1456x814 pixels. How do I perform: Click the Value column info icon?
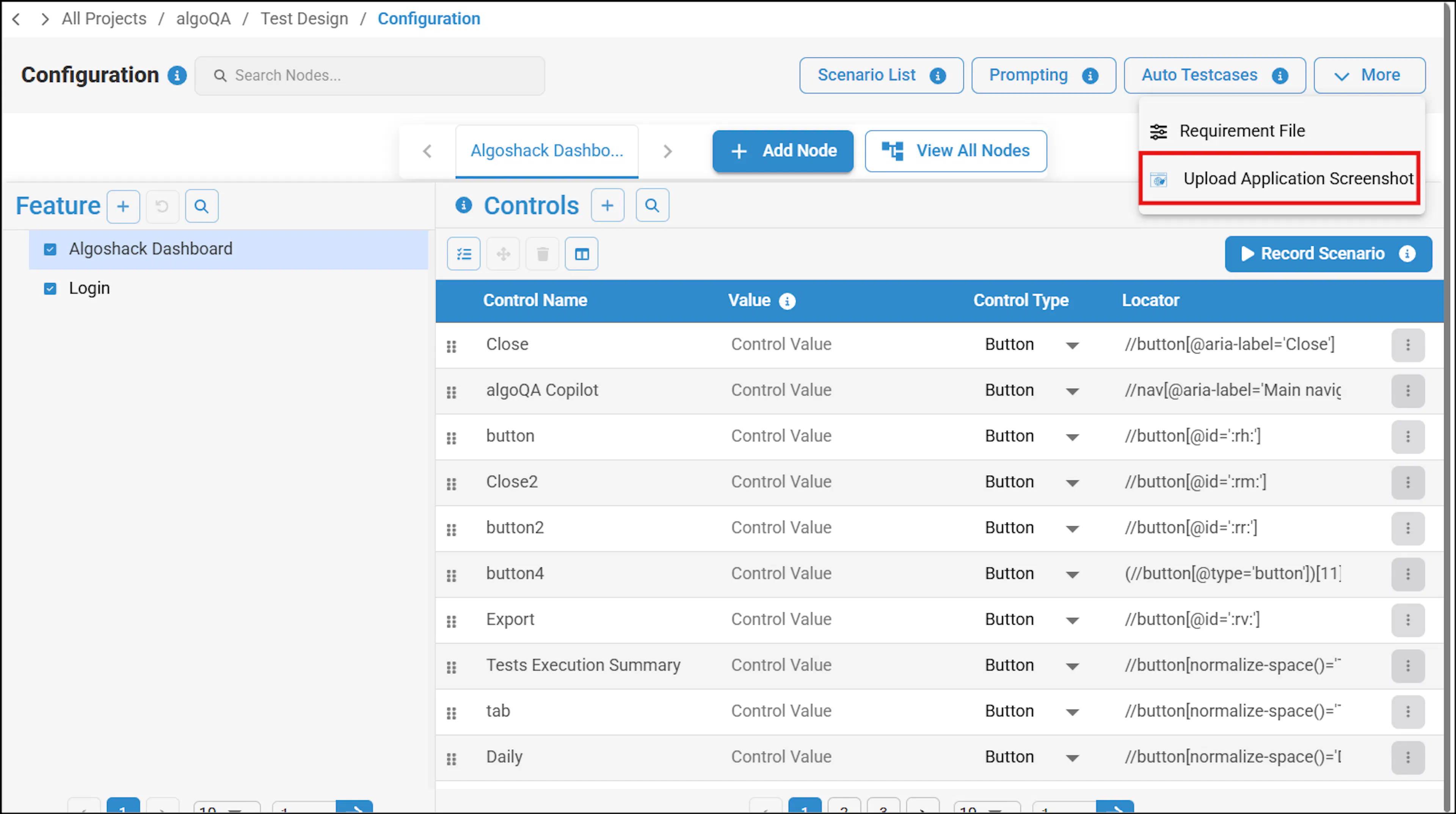pos(787,301)
